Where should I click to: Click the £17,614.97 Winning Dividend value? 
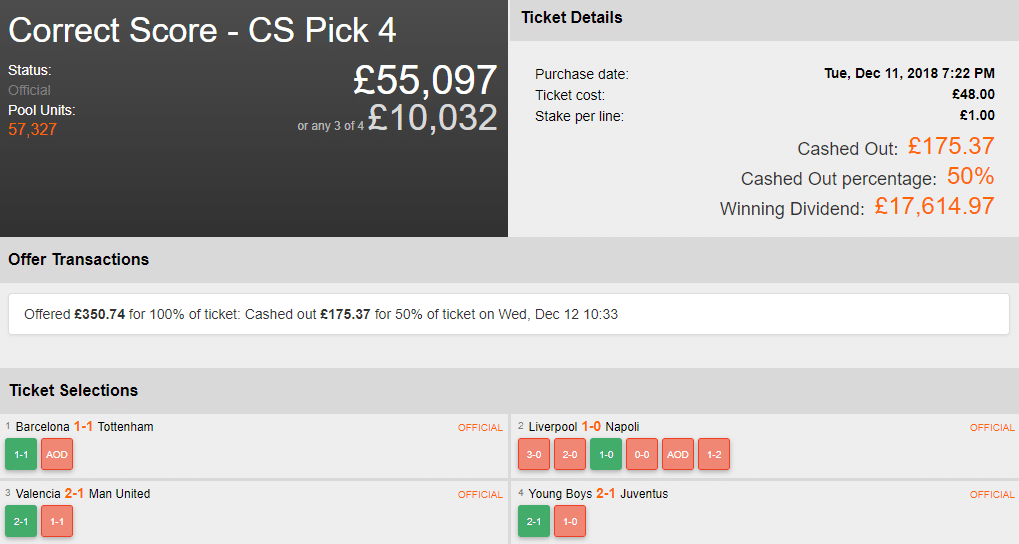coord(934,207)
